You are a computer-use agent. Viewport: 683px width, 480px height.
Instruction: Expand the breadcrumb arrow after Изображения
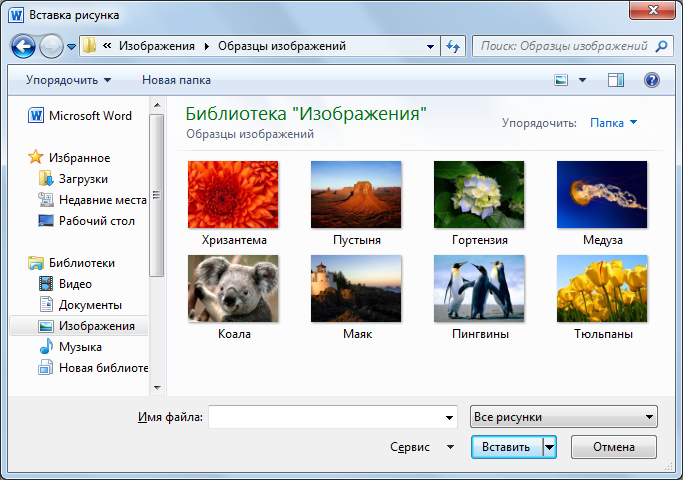pos(206,46)
